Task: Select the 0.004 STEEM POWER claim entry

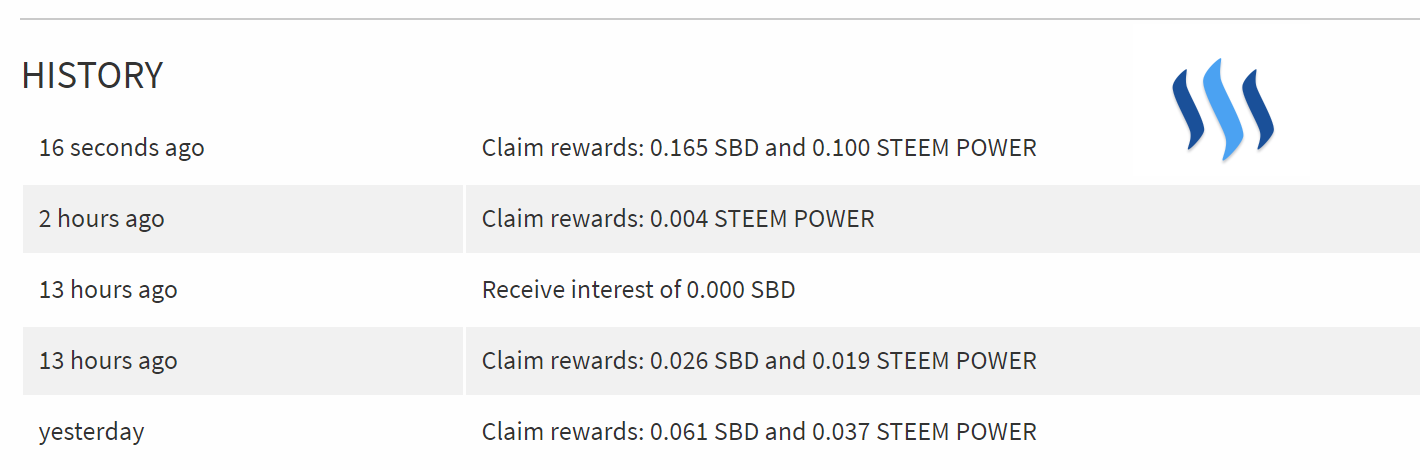Action: [677, 219]
